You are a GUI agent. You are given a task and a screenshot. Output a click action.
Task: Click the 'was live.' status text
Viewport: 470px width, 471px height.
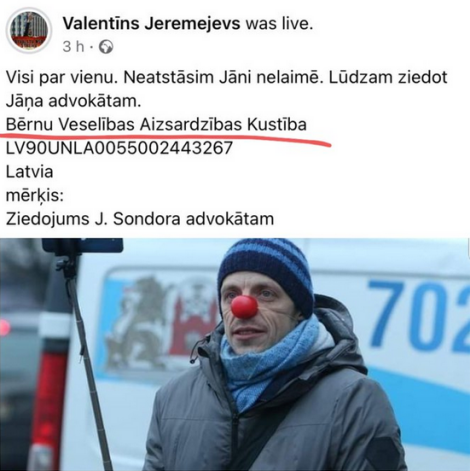[x=279, y=23]
